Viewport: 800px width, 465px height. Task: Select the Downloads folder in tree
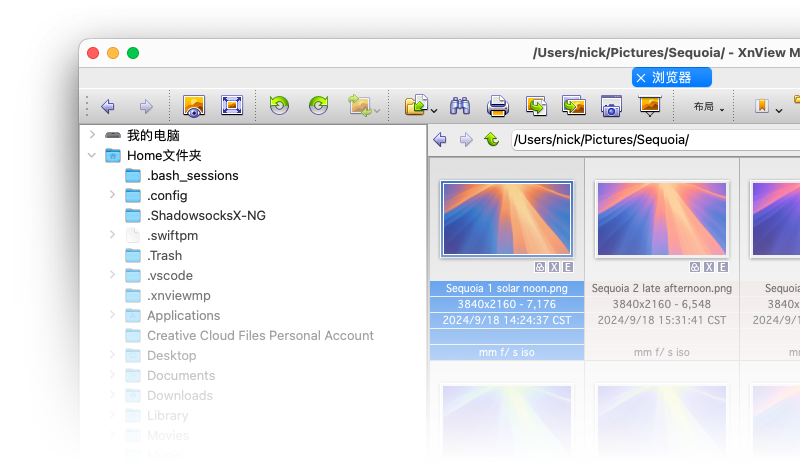tap(180, 395)
